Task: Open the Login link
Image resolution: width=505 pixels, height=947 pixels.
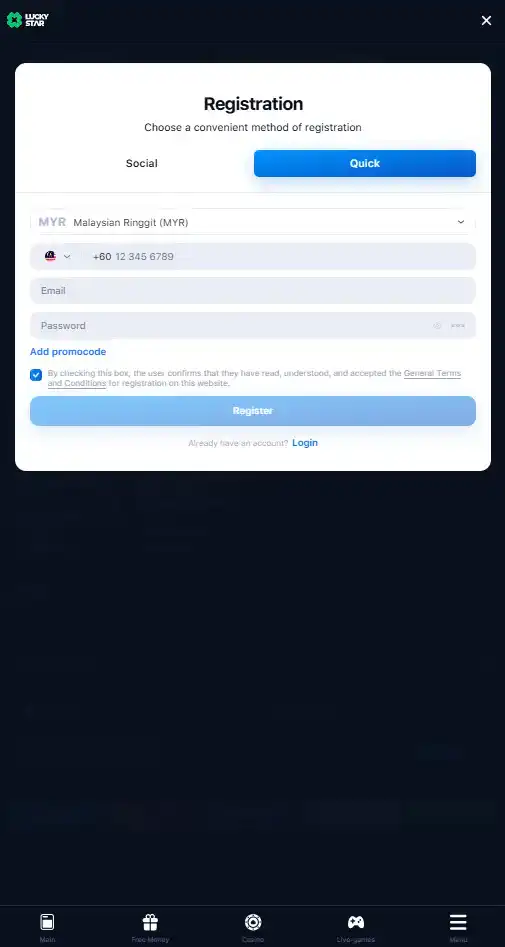Action: (x=305, y=443)
